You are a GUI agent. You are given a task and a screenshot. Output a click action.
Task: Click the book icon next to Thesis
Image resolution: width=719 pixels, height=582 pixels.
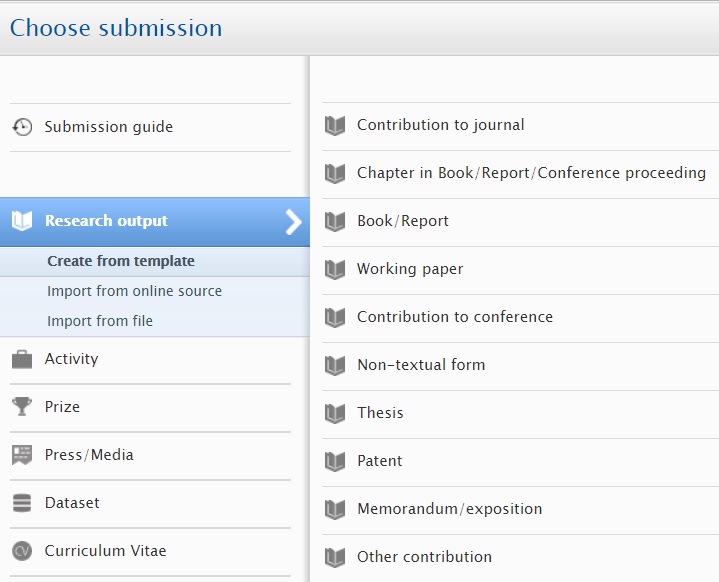pyautogui.click(x=335, y=413)
